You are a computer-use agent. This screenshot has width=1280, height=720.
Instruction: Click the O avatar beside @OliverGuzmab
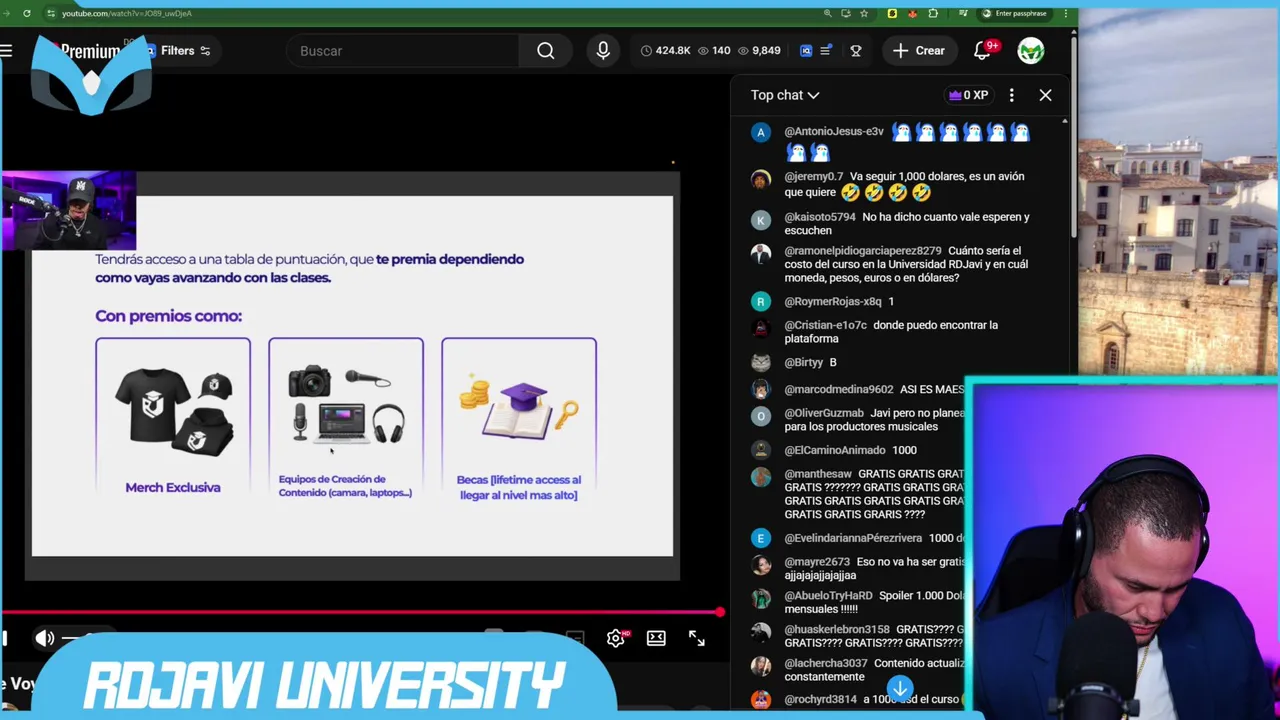761,416
